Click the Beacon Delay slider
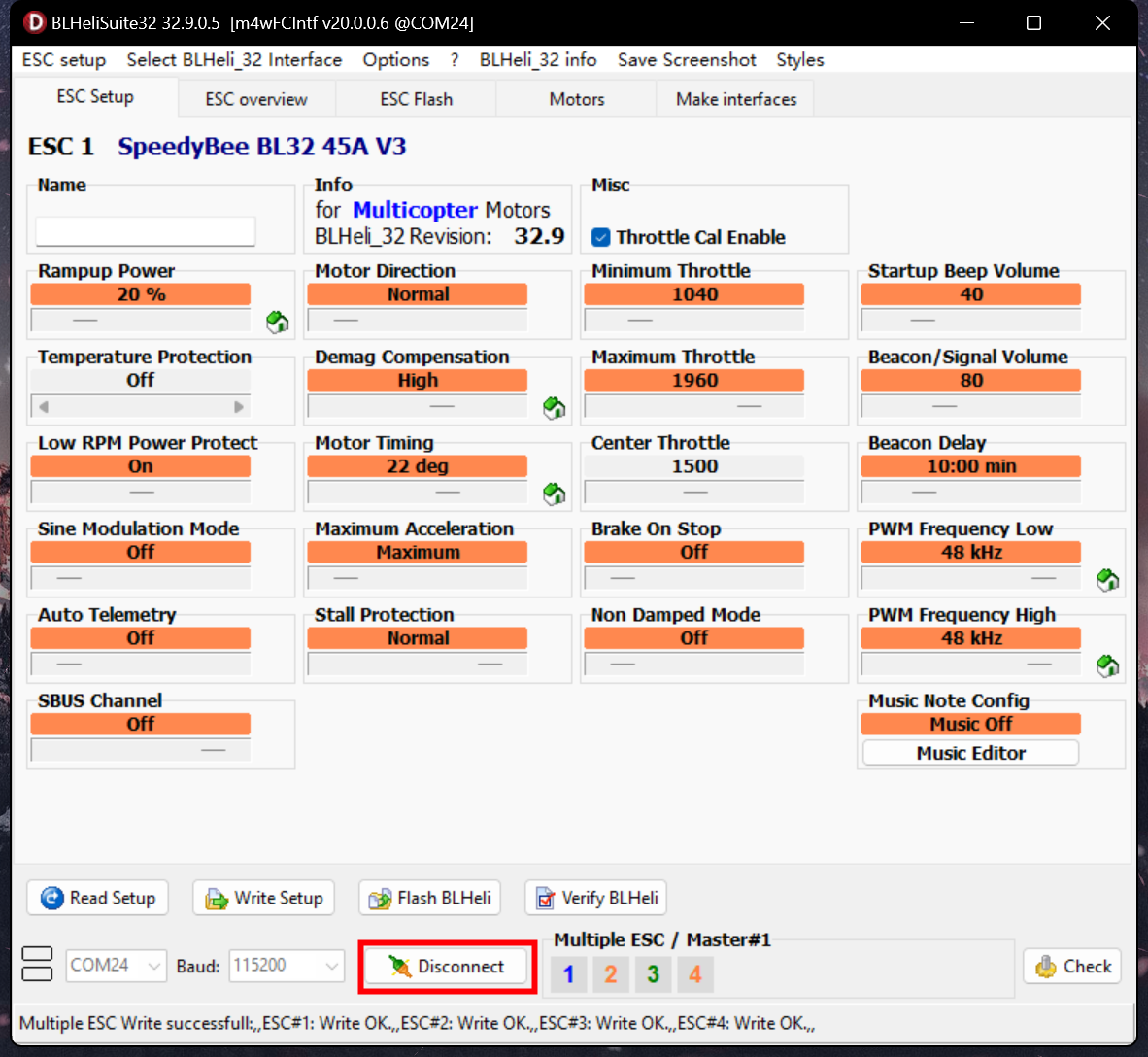Screen dimensions: 1148x1057 pos(971,493)
